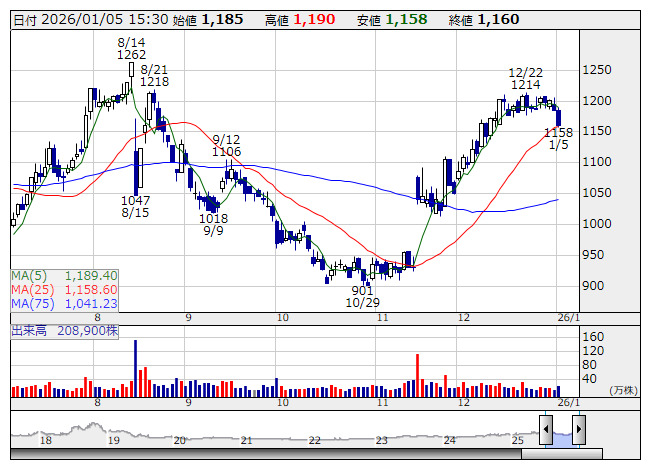Click the 901 10/29 low label
Image resolution: width=653 pixels, height=470 pixels.
click(362, 296)
